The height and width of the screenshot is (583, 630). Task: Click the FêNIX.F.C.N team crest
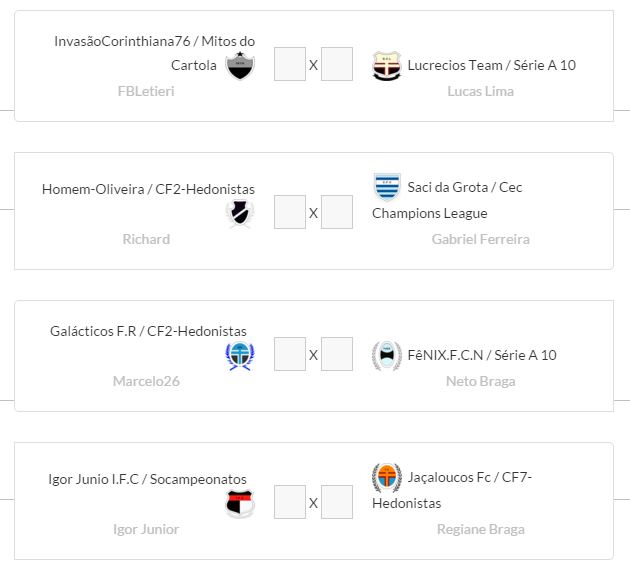pos(386,355)
